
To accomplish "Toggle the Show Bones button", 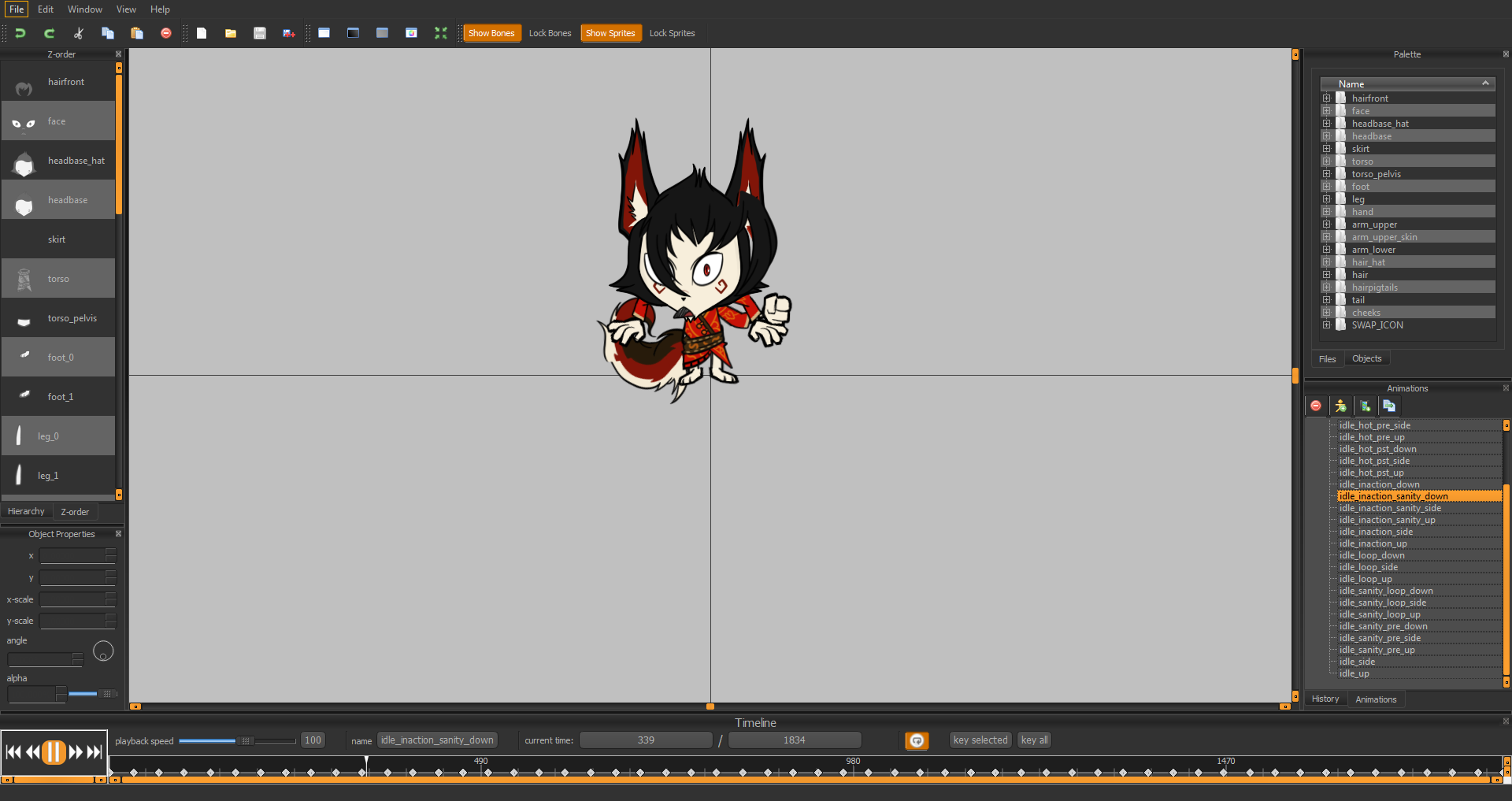I will click(491, 33).
